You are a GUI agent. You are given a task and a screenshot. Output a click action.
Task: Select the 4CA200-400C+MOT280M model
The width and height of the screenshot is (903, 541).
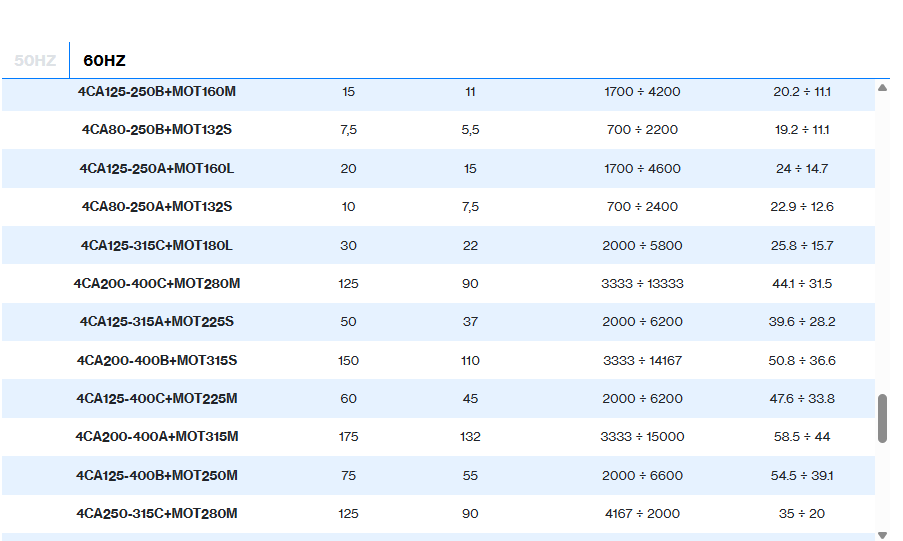(157, 284)
